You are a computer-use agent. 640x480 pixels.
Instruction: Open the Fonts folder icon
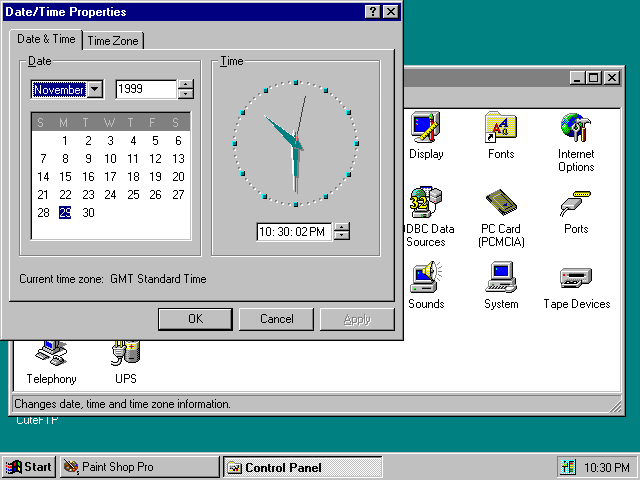(501, 128)
